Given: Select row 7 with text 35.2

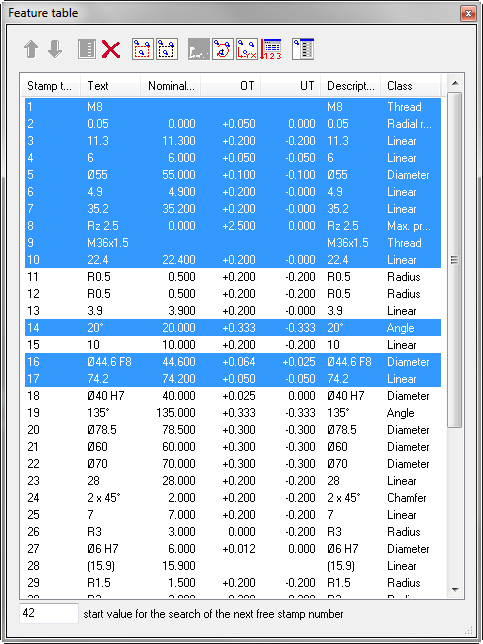Looking at the screenshot, I should (x=233, y=209).
